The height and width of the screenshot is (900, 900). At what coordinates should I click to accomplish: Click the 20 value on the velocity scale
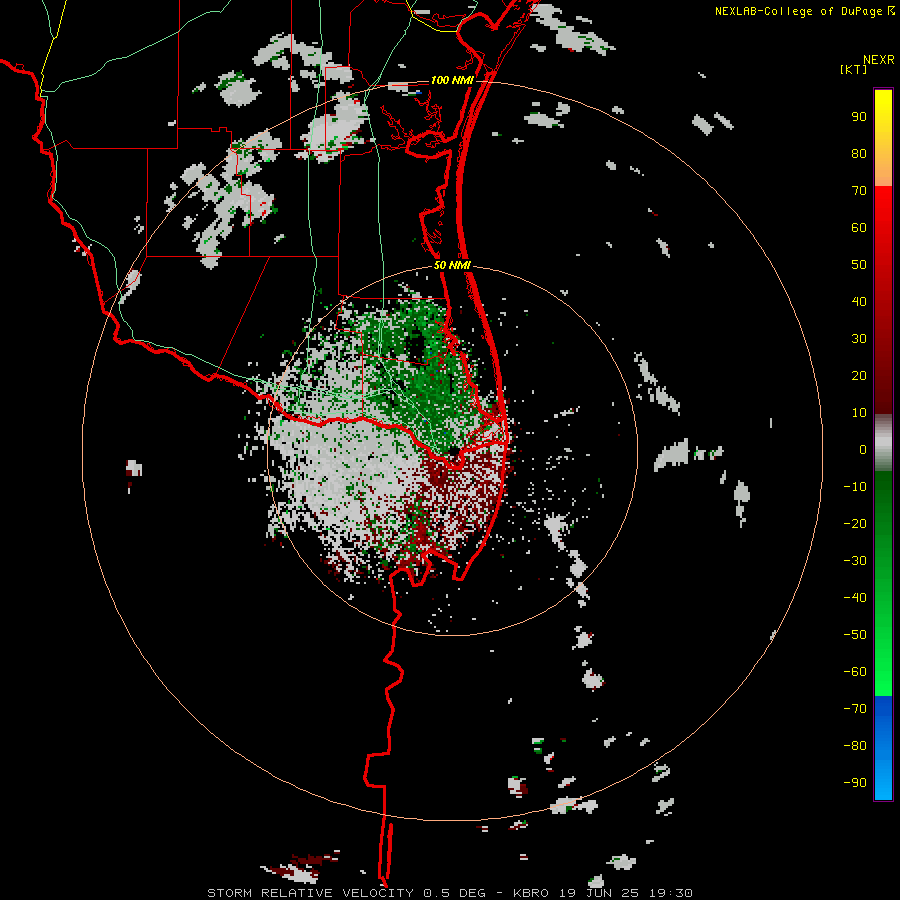point(859,375)
